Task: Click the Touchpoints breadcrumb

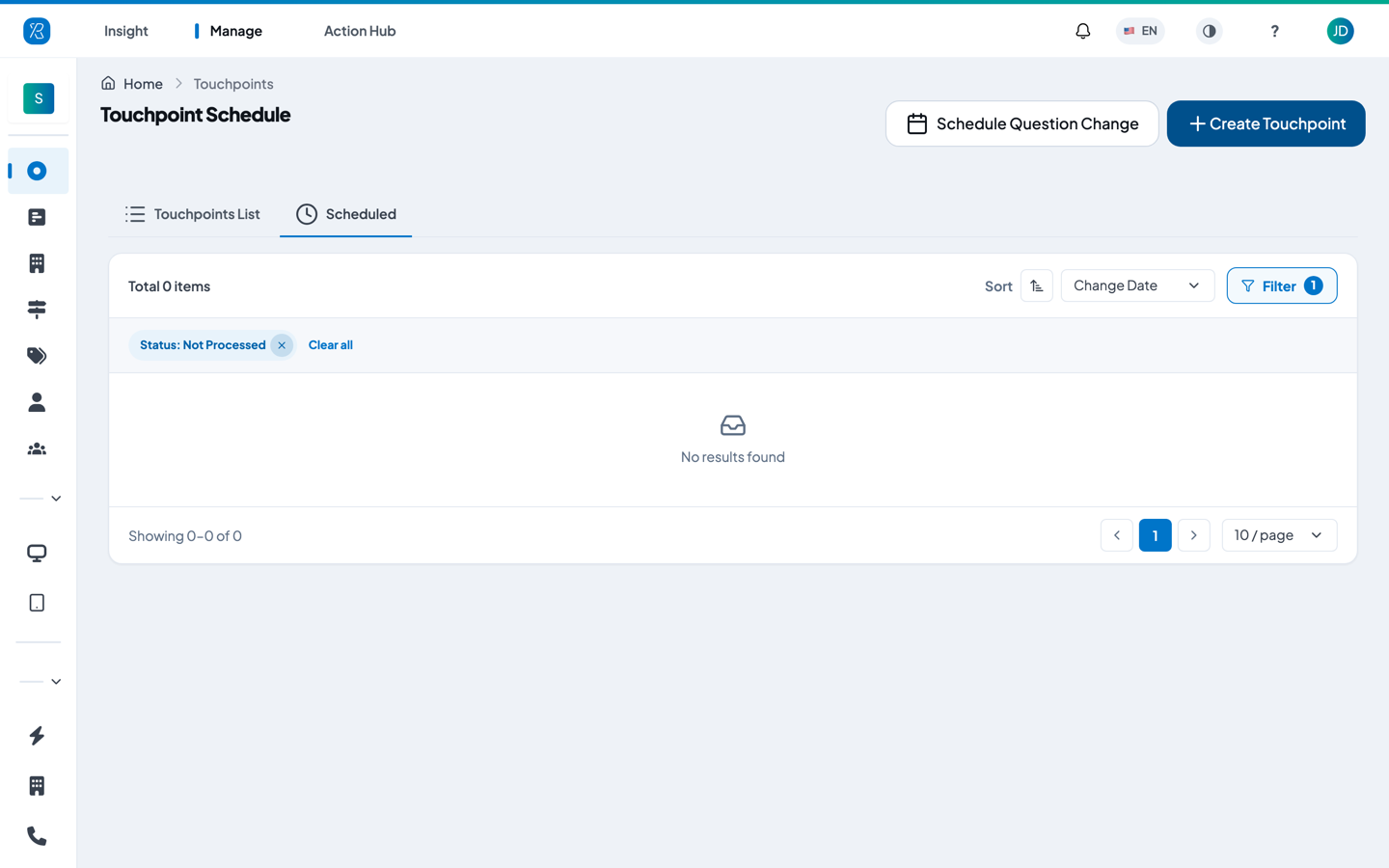Action: point(233,84)
